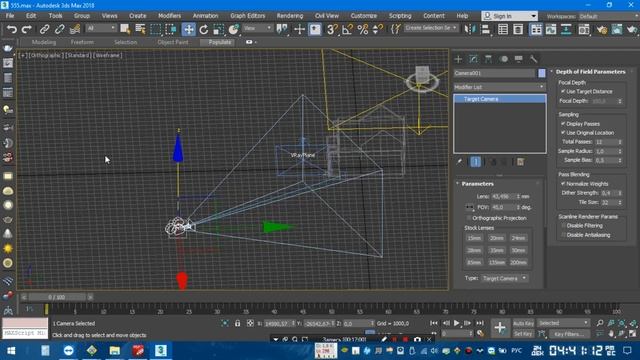
Task: Enable Orthographic Projection checkbox
Action: [469, 218]
